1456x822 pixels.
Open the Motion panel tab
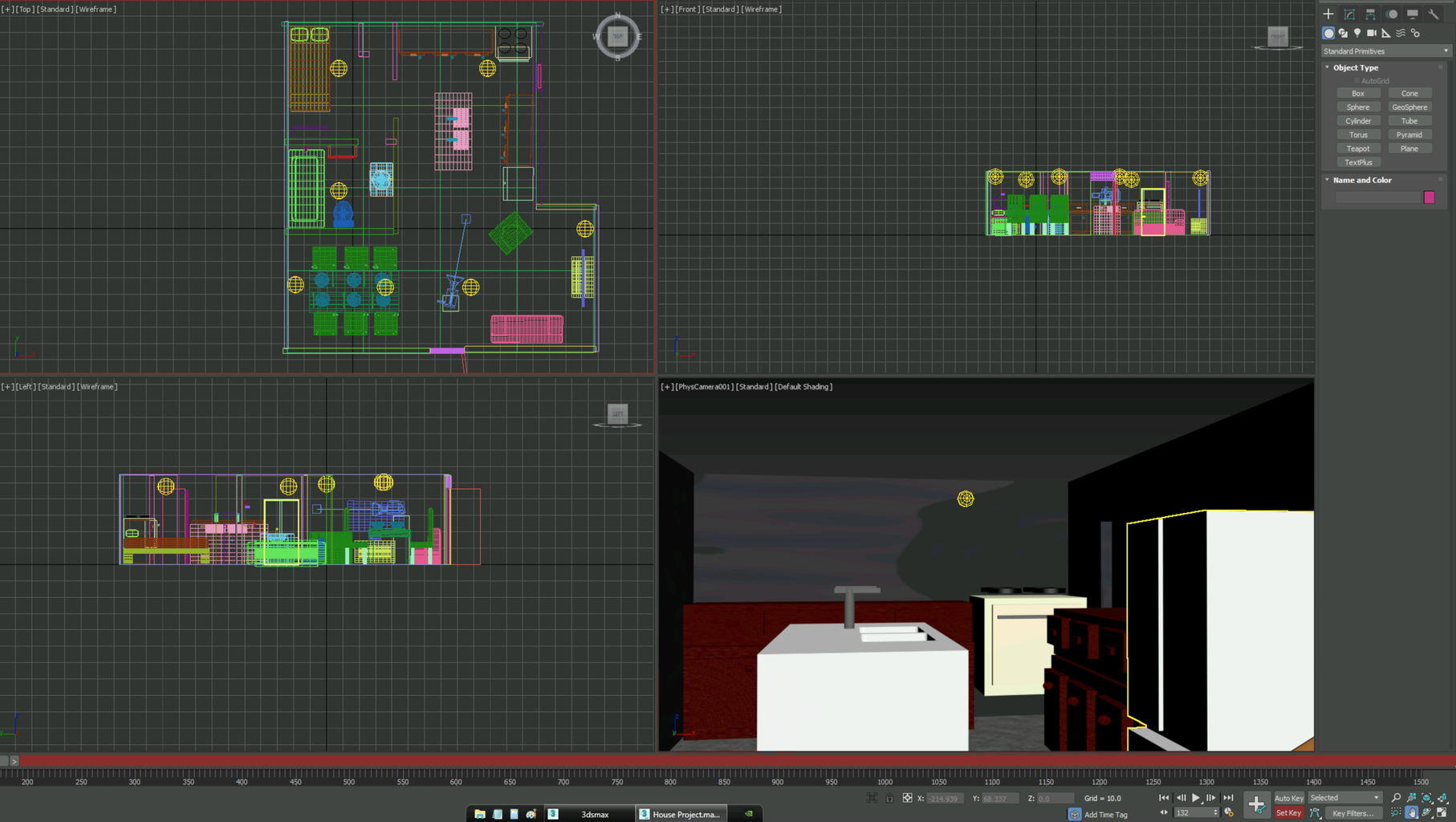pyautogui.click(x=1391, y=14)
